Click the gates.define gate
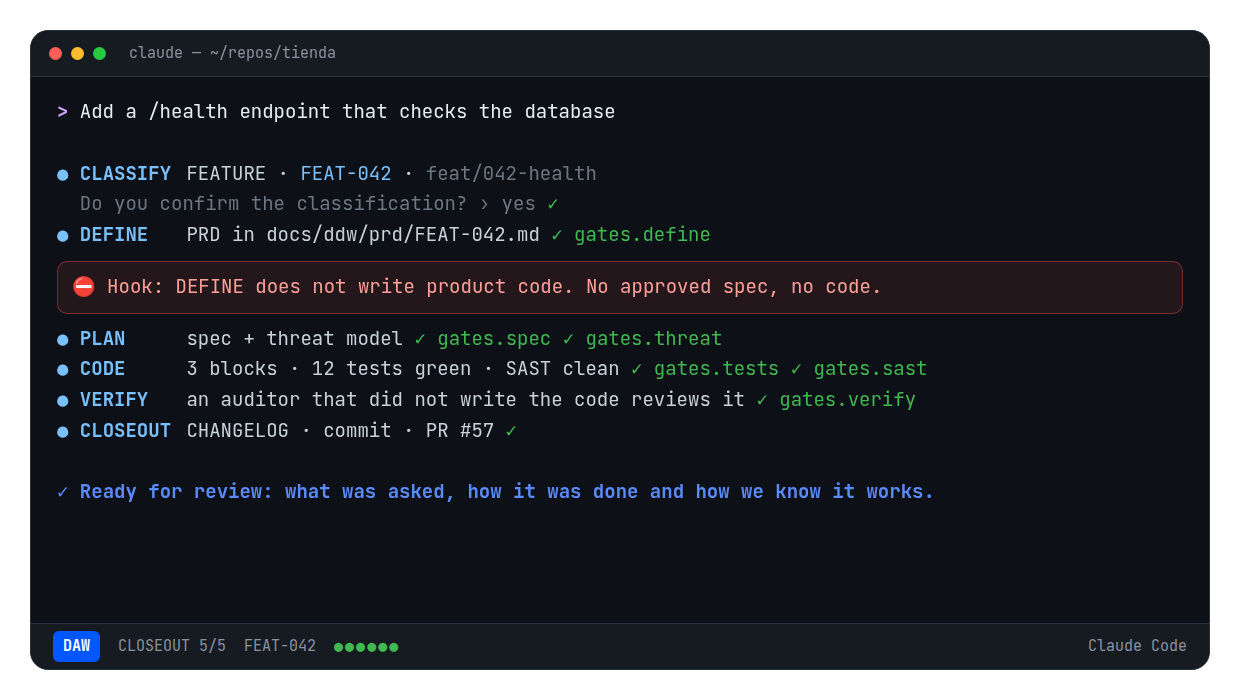The image size is (1240, 700). click(x=642, y=235)
